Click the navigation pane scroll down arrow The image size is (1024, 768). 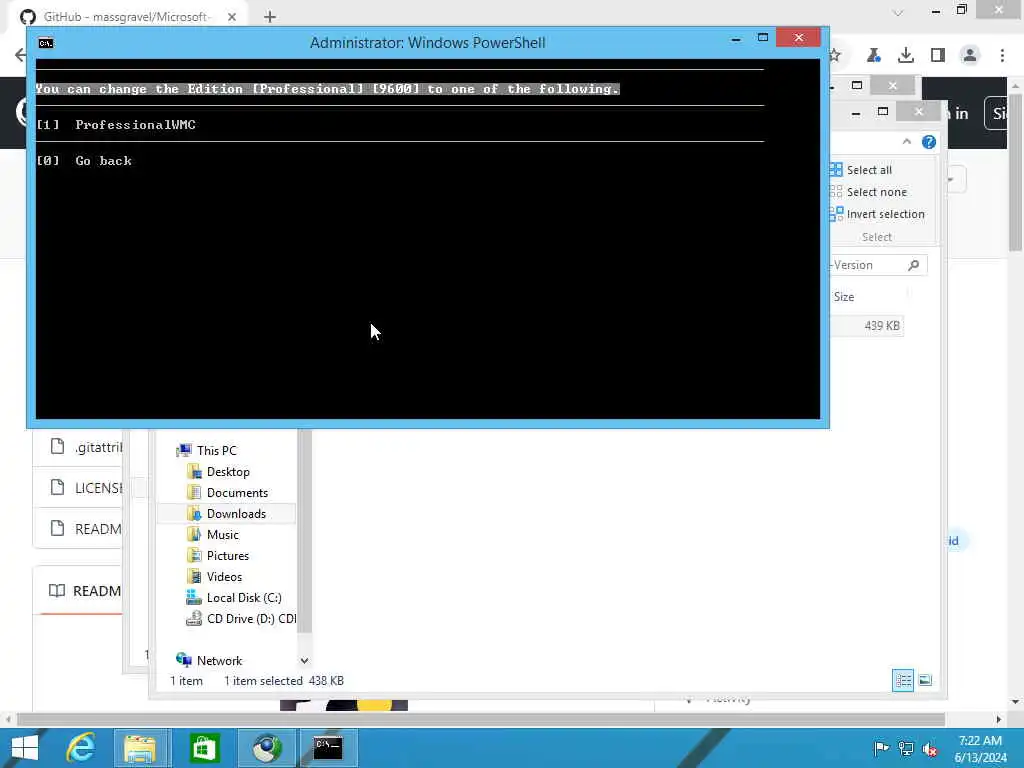[304, 661]
